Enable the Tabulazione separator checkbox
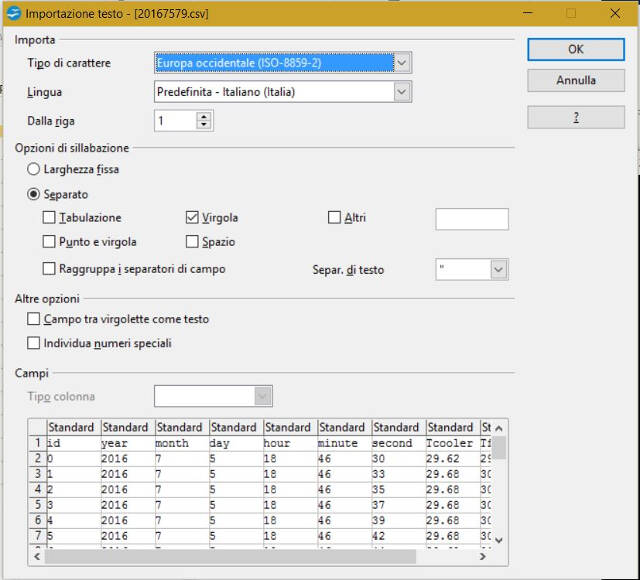 coord(49,217)
